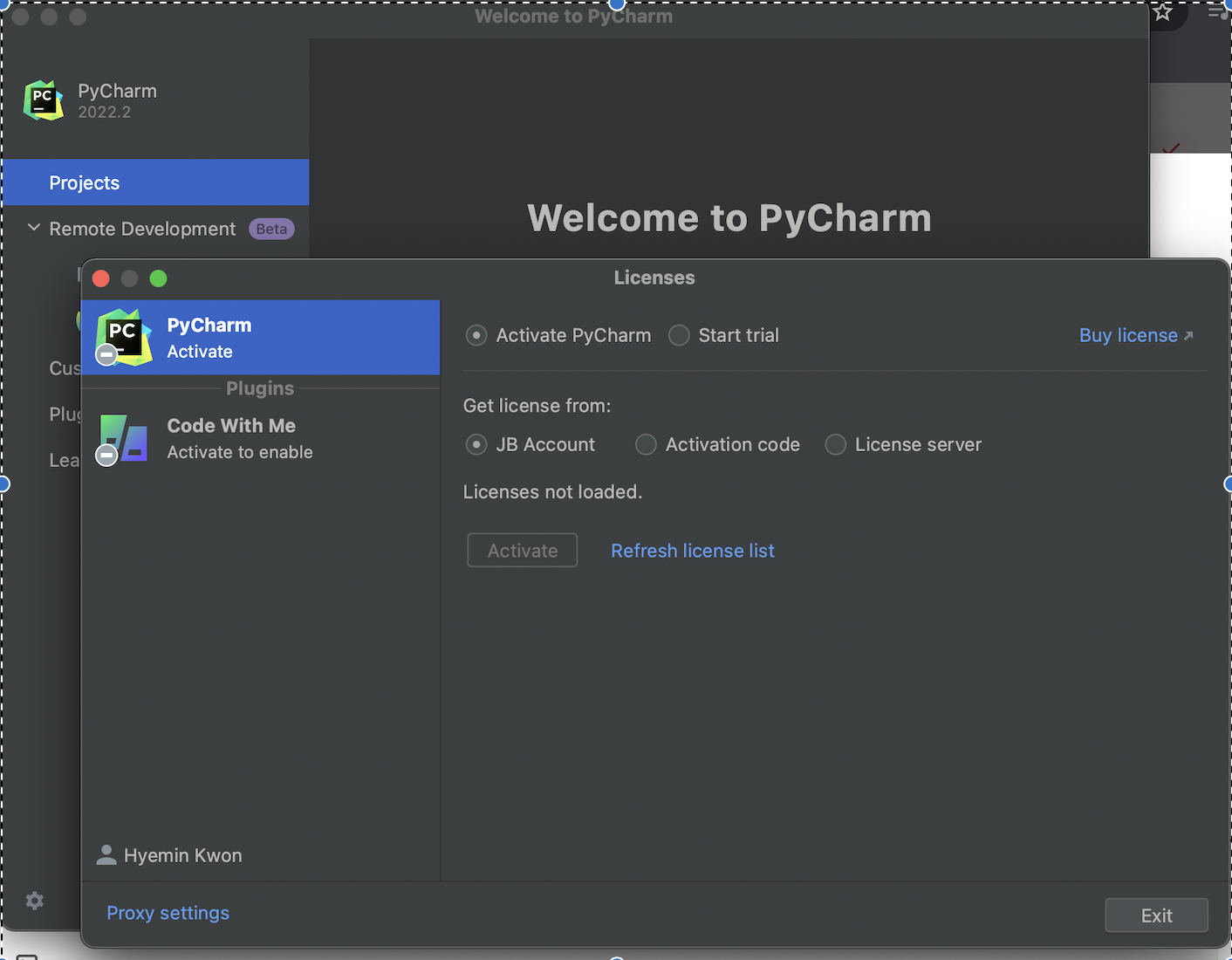
Task: Click the PyCharm product icon in Licenses list
Action: point(123,337)
